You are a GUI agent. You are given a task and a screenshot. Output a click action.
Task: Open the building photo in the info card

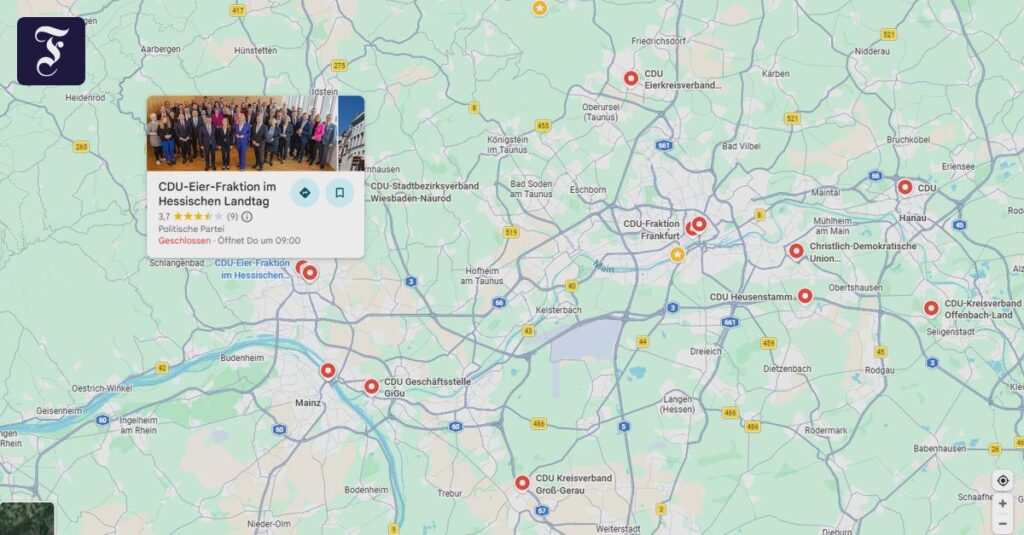coord(351,133)
